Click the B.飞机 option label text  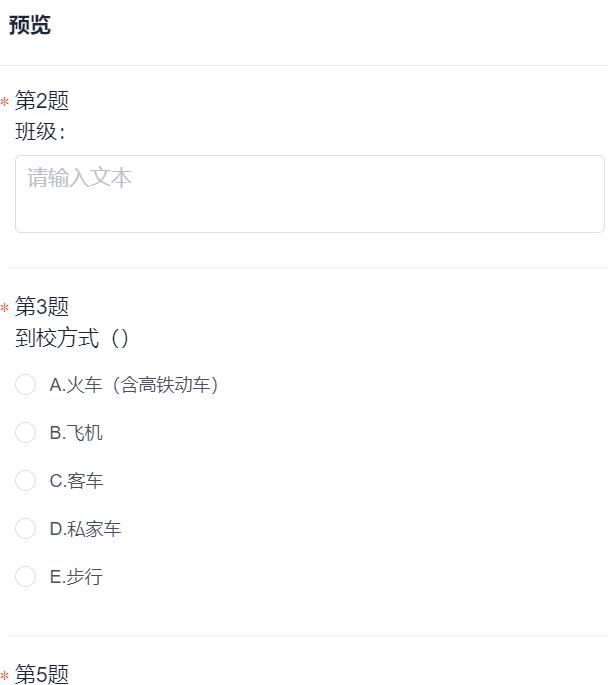point(76,433)
